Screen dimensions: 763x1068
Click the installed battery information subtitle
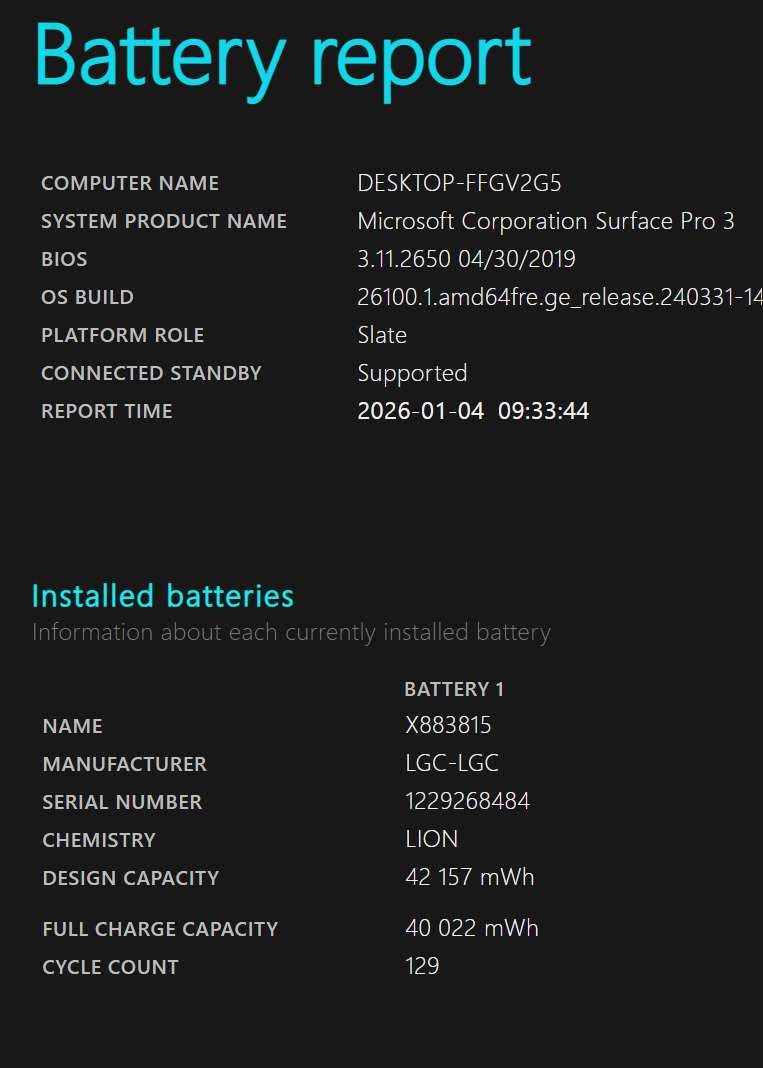tap(291, 633)
